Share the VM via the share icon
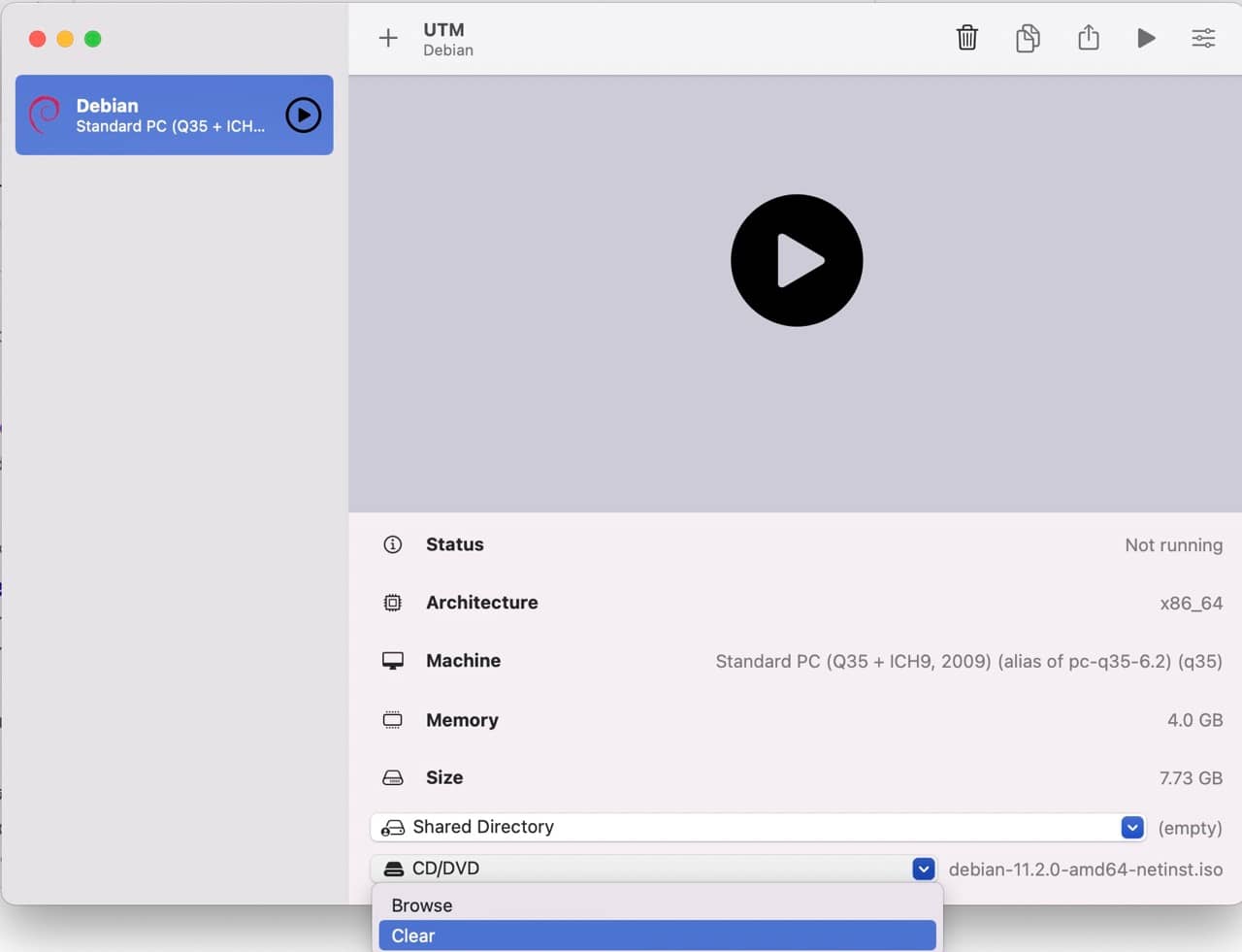This screenshot has height=952, width=1242. (x=1089, y=37)
